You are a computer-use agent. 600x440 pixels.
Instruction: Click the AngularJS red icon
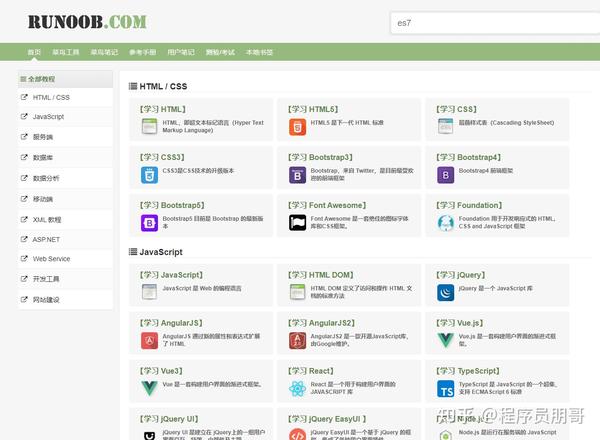point(149,341)
